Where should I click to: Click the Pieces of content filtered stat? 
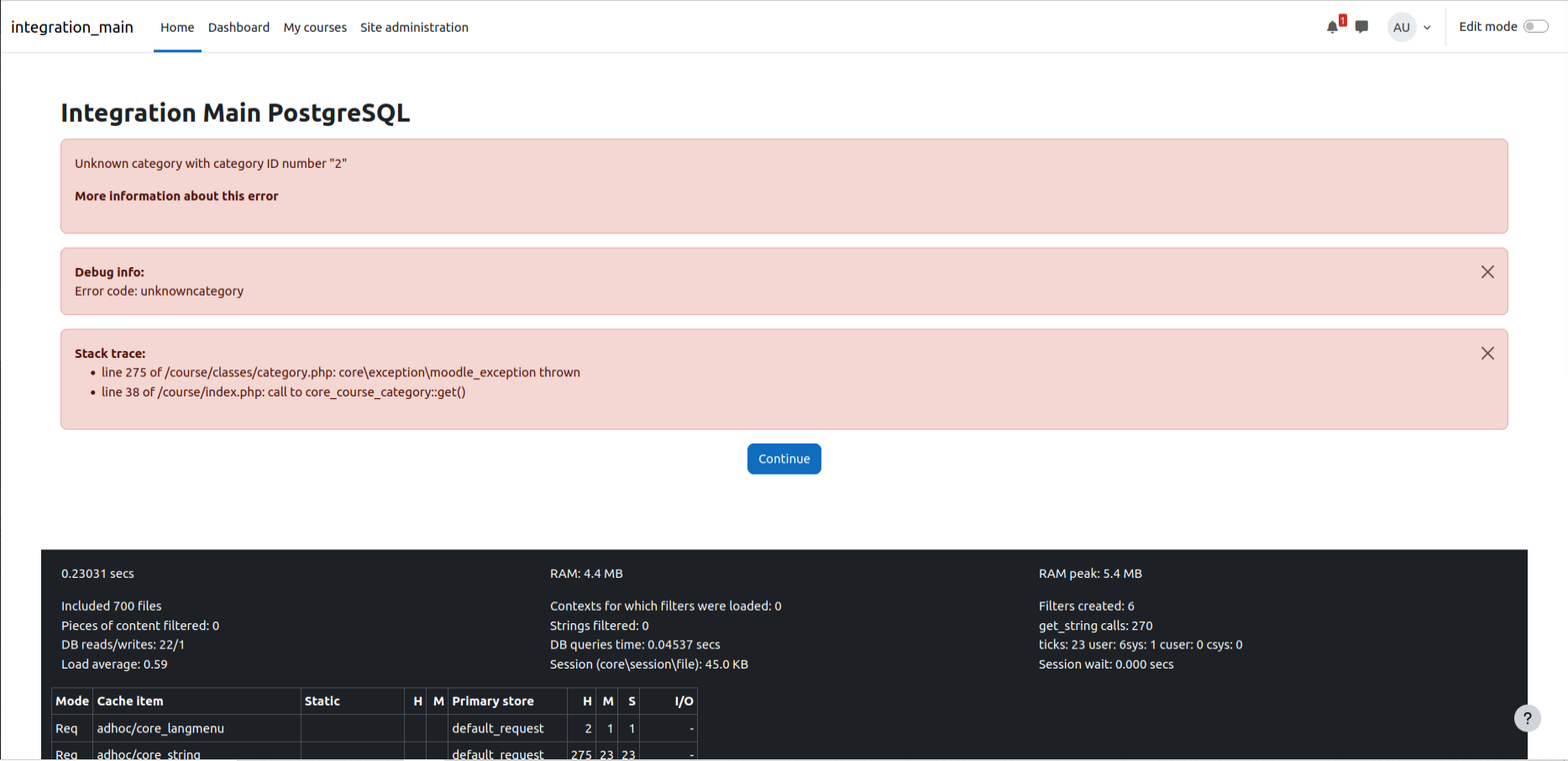point(140,626)
